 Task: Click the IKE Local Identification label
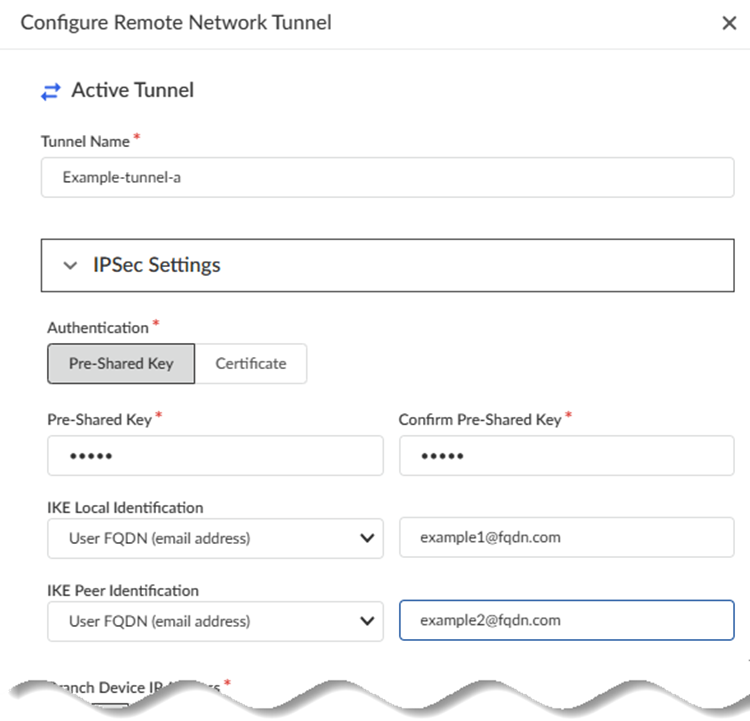pyautogui.click(x=125, y=508)
